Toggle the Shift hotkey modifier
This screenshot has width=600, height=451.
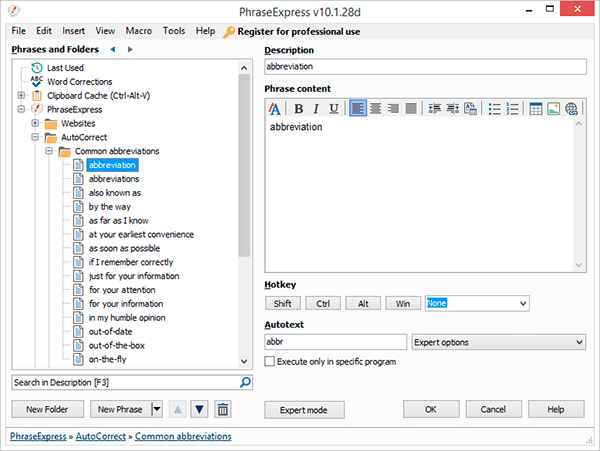tap(282, 303)
